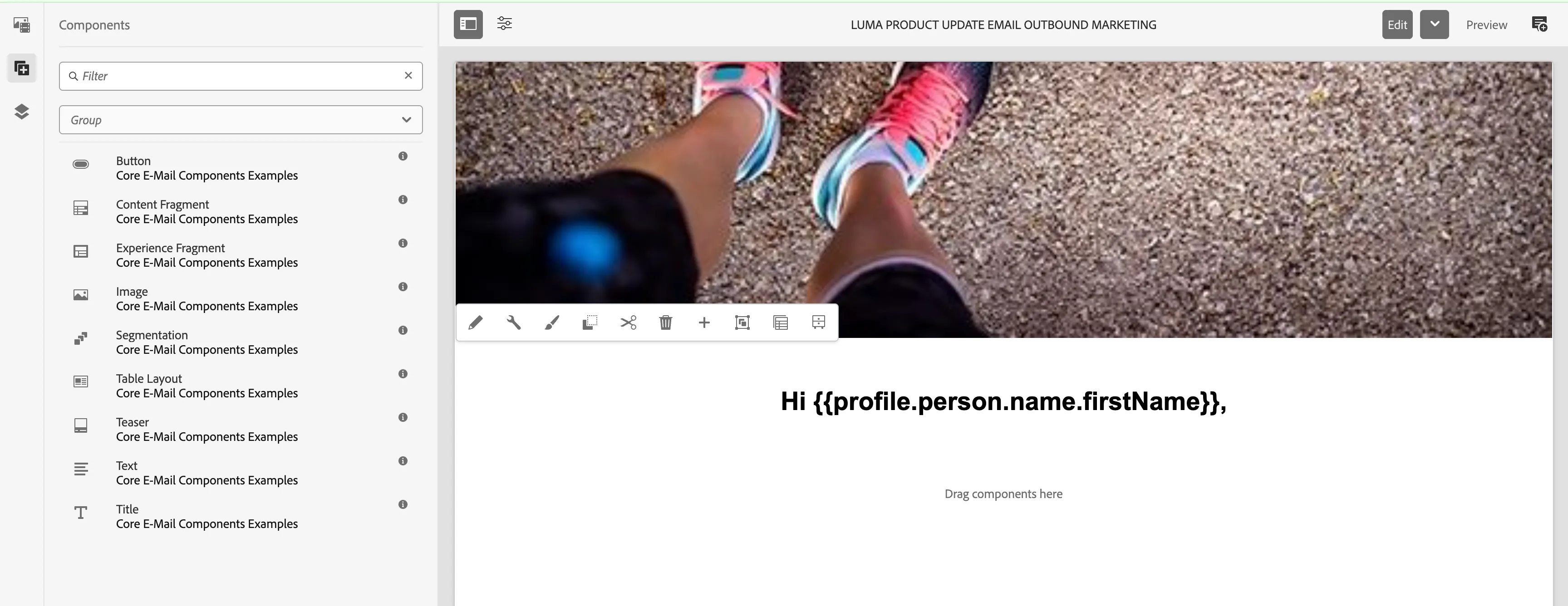The height and width of the screenshot is (606, 1568).
Task: Click the last component toolbar icon
Action: pyautogui.click(x=819, y=322)
